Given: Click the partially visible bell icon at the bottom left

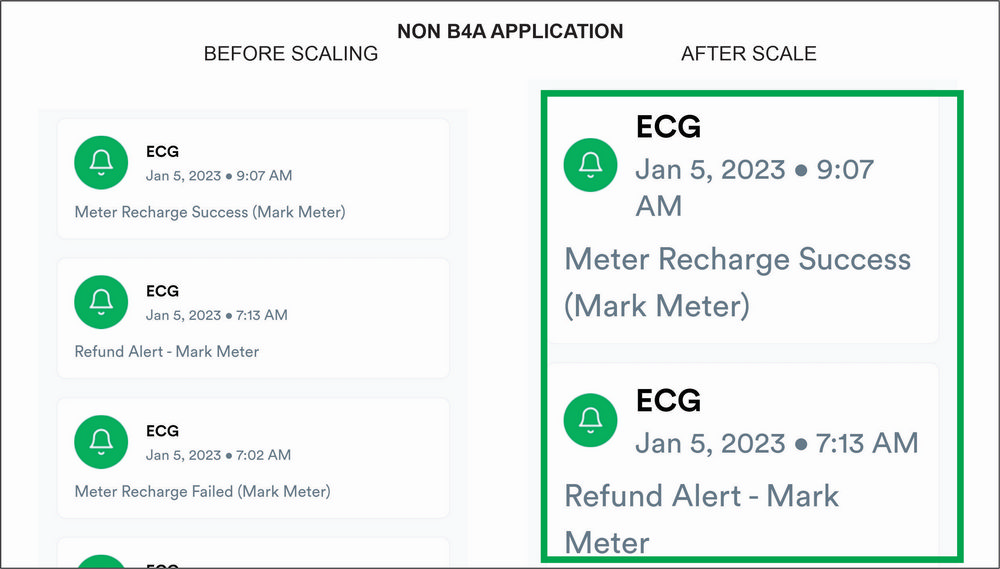Looking at the screenshot, I should [x=101, y=562].
